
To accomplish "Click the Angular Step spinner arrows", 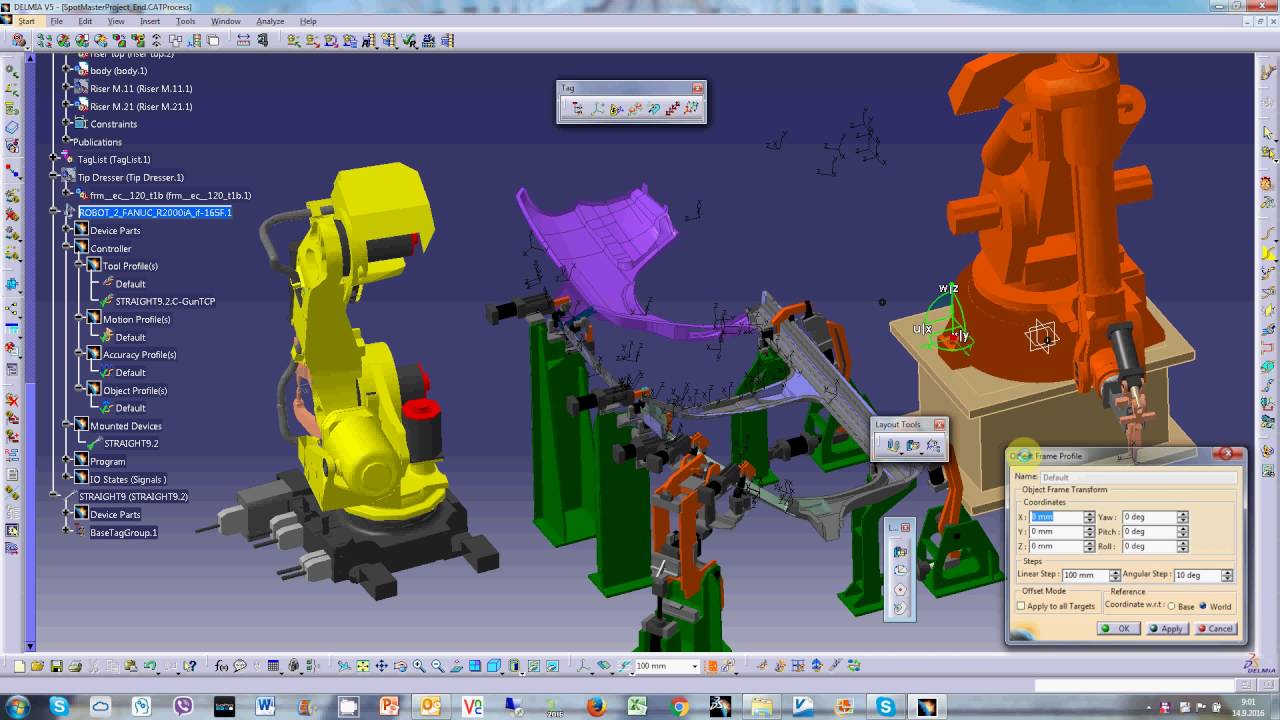I will (x=1227, y=575).
